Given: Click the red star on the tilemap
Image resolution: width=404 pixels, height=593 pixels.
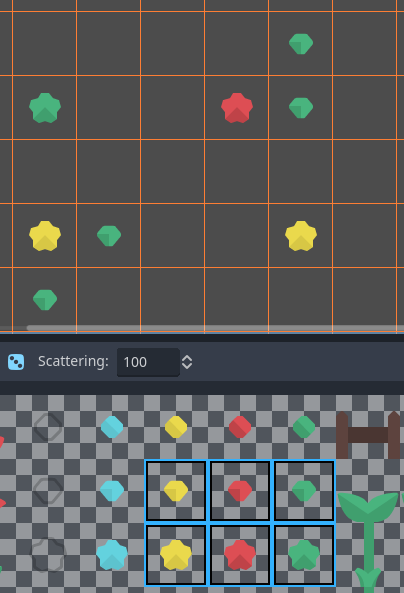Looking at the screenshot, I should pyautogui.click(x=237, y=108).
